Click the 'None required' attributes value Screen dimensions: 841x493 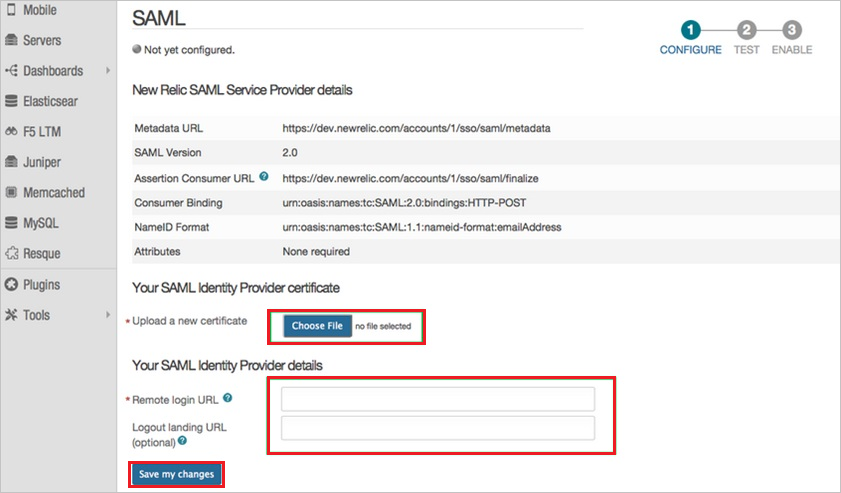click(316, 252)
